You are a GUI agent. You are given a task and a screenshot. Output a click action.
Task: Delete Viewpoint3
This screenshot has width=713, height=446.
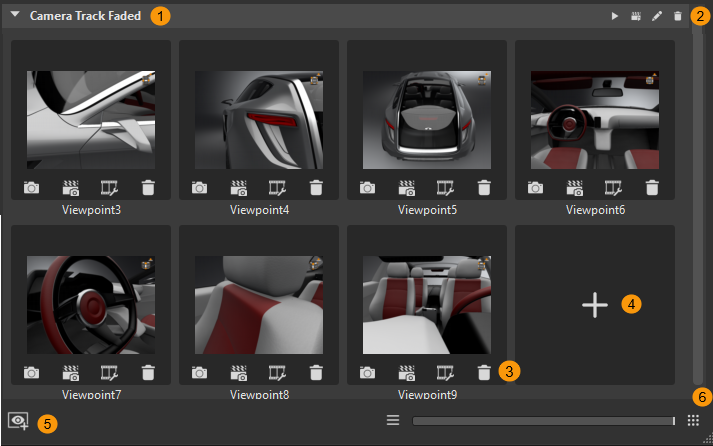tap(148, 187)
